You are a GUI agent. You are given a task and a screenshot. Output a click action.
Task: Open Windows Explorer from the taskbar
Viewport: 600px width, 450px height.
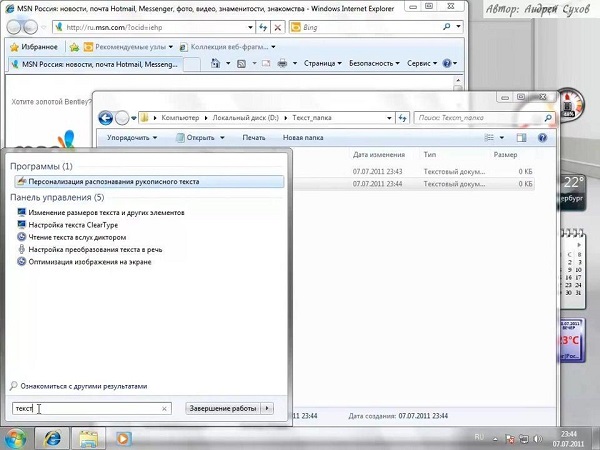coord(88,437)
